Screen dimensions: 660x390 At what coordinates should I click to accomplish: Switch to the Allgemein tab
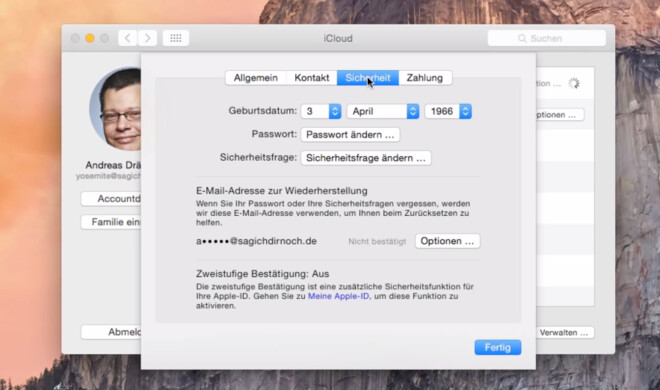coord(255,78)
